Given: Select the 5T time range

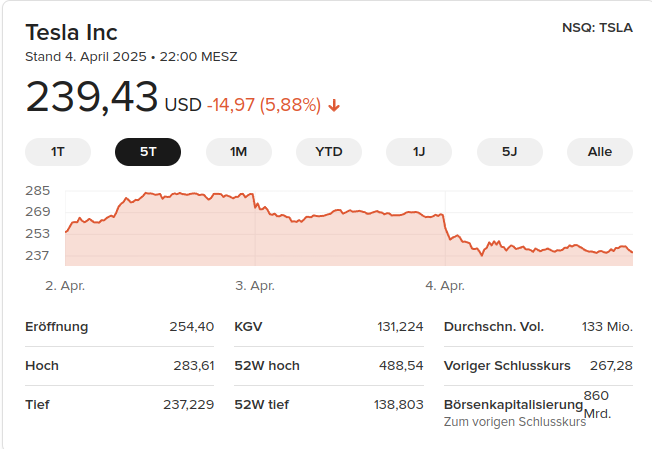Looking at the screenshot, I should tap(148, 152).
